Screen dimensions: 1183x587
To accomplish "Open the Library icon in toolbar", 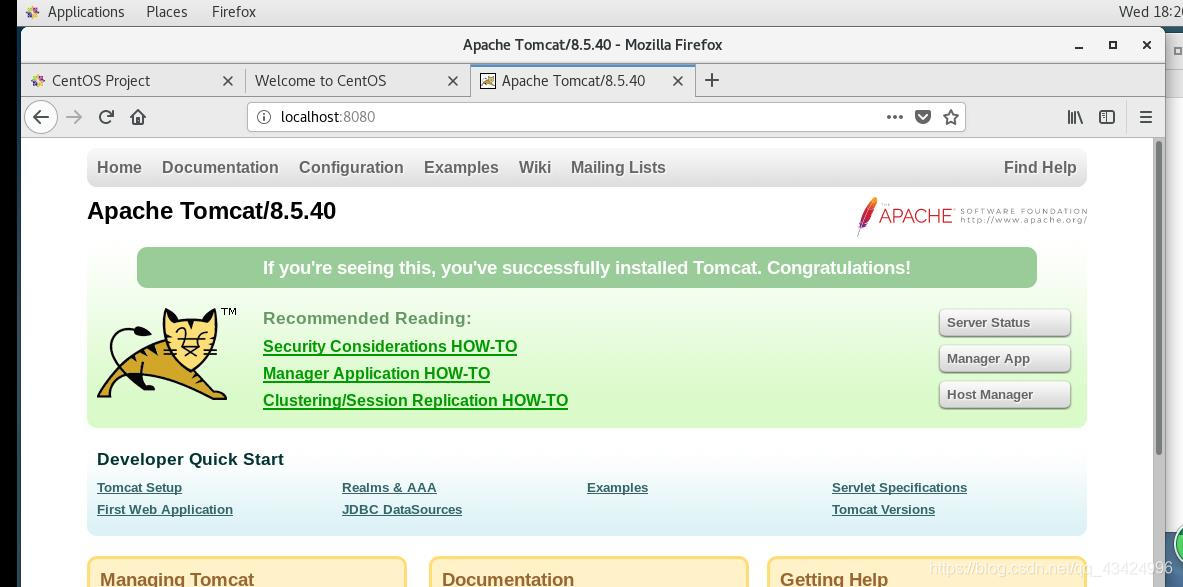I will tap(1075, 117).
